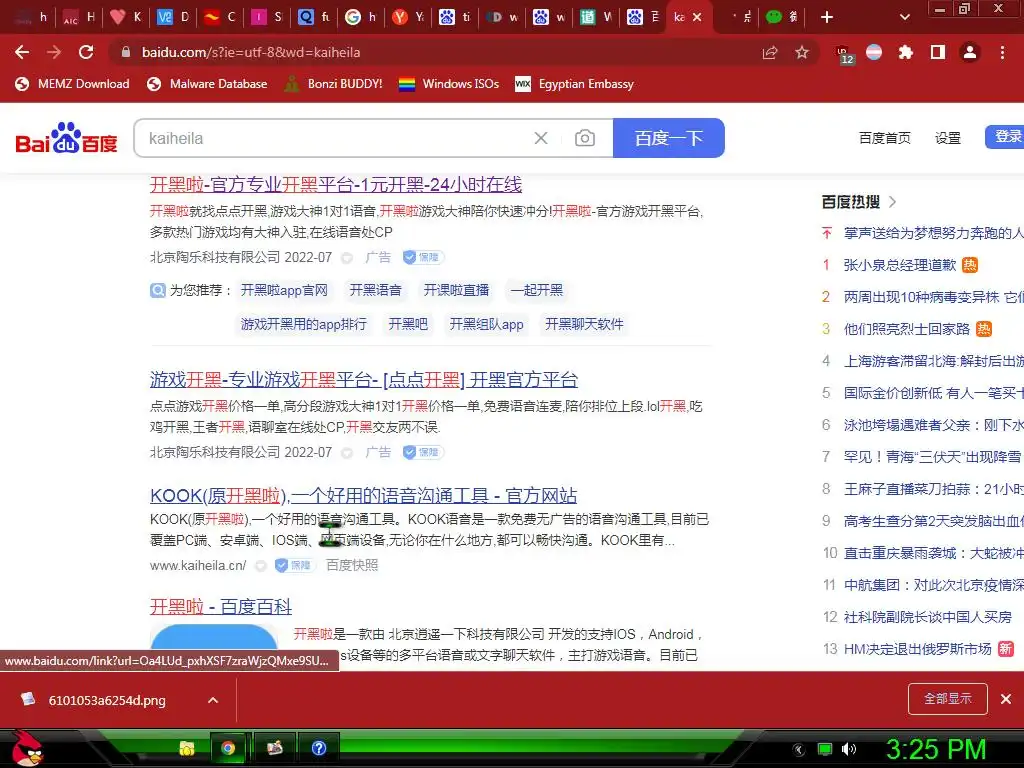Open the help question-mark taskbar icon
This screenshot has width=1024, height=768.
tap(319, 748)
